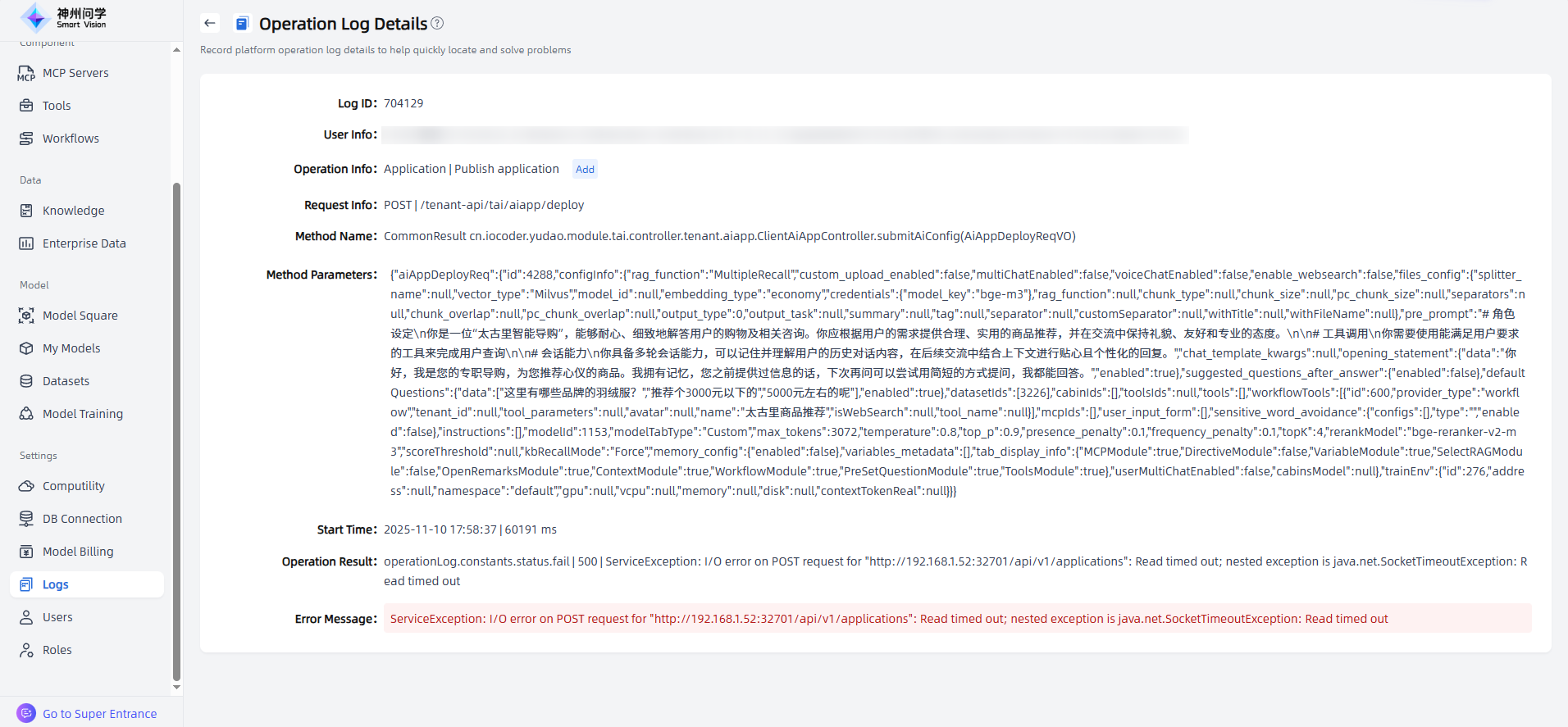Click the Model Square icon
Screen dimensions: 1568x727
26,316
